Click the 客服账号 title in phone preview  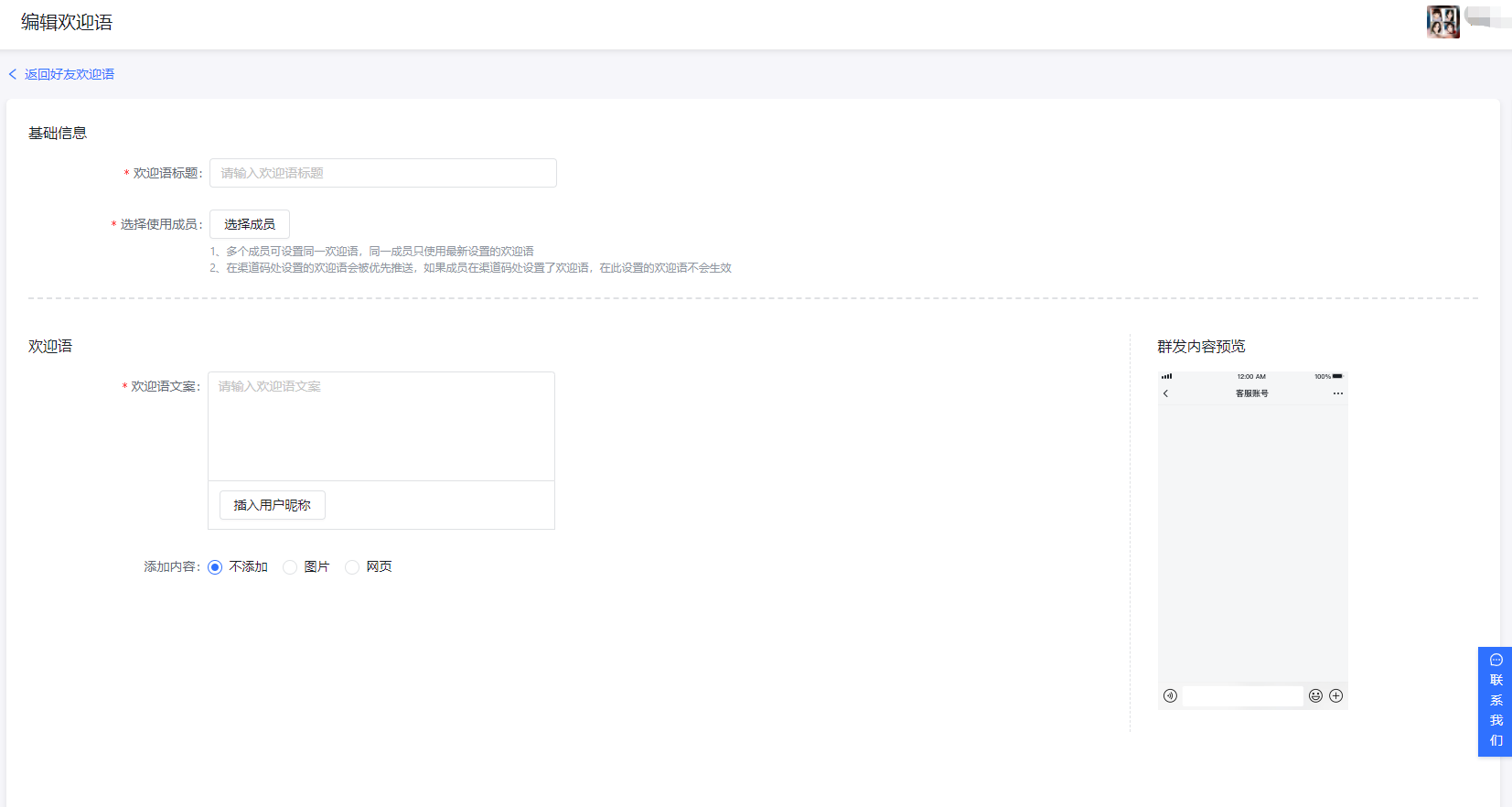pos(1251,393)
